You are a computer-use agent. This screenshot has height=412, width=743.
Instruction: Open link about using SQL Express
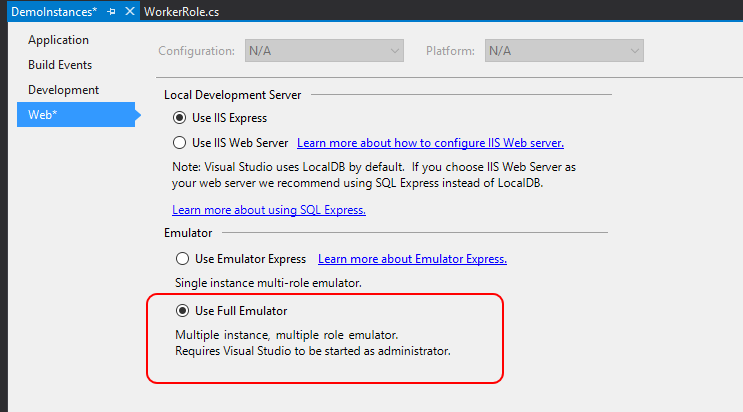(x=269, y=210)
